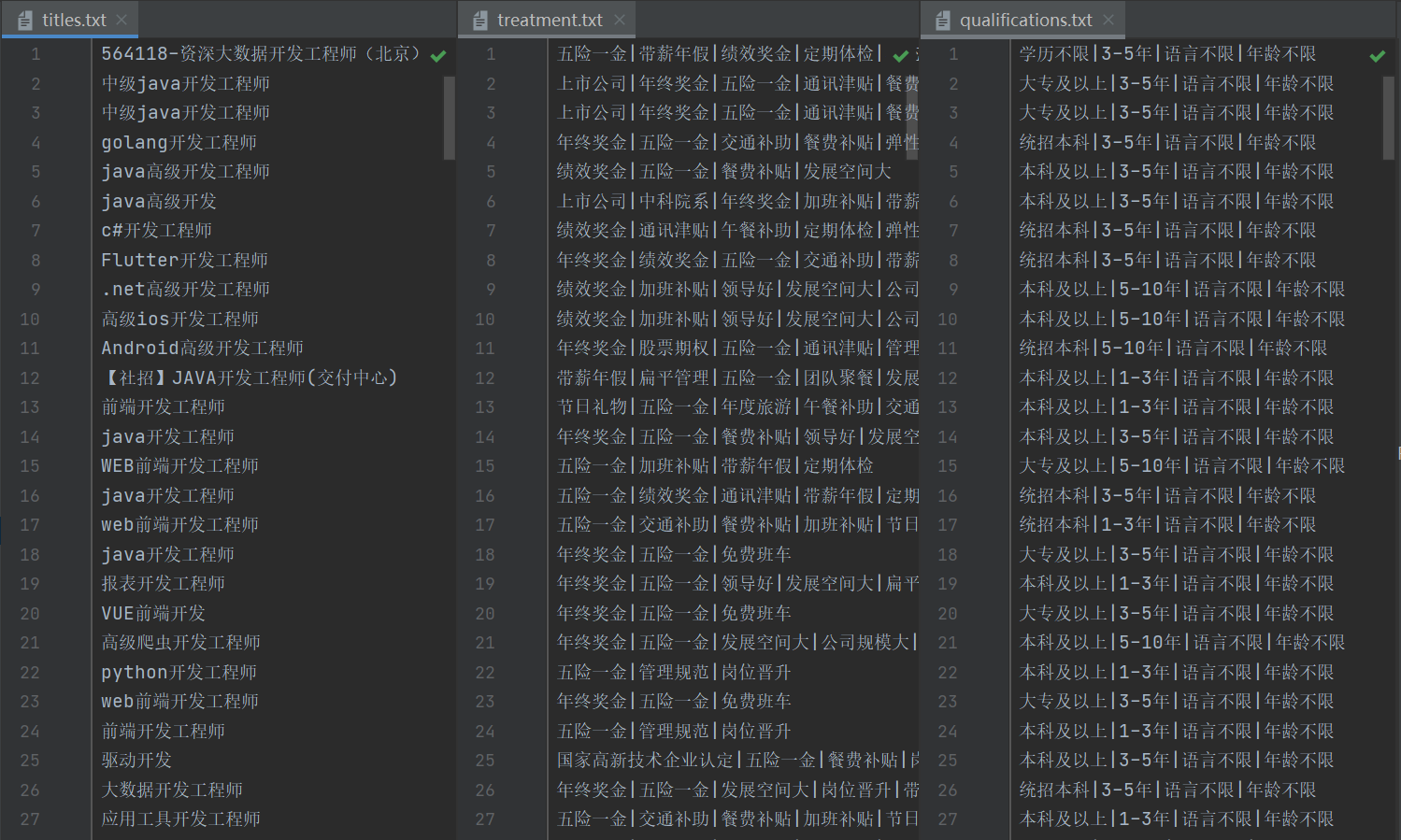Click the 'java高级开发工程师' line
Image resolution: width=1401 pixels, height=840 pixels.
click(x=185, y=172)
